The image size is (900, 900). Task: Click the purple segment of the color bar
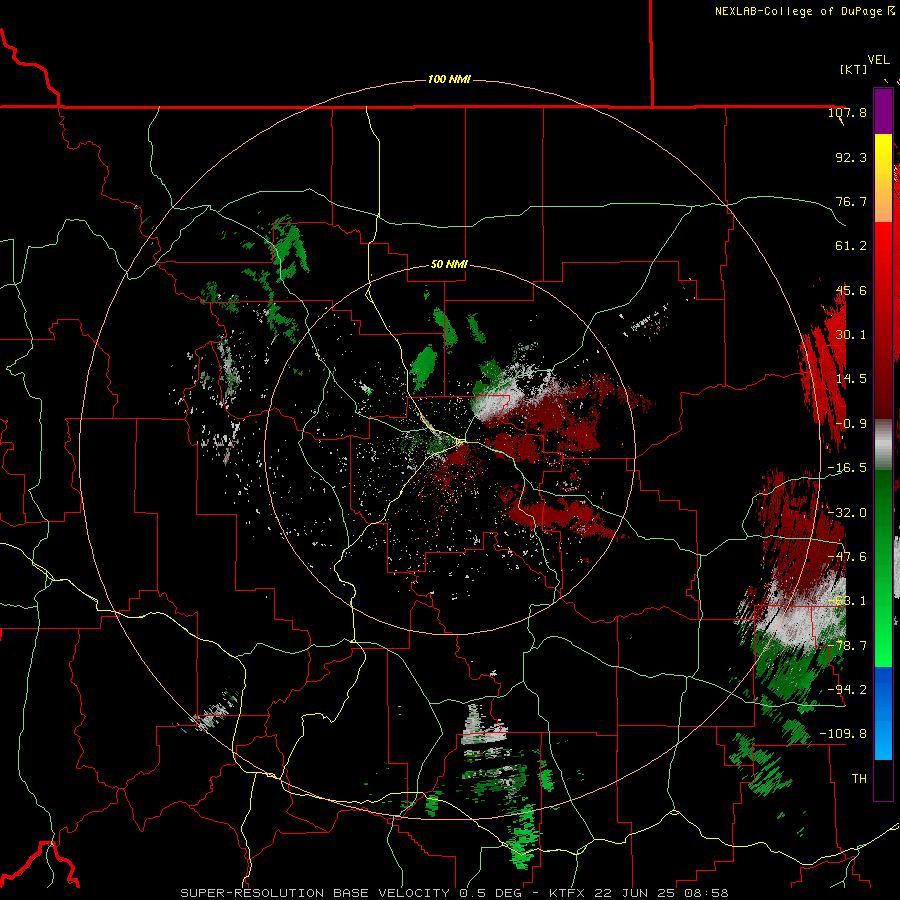[x=883, y=112]
